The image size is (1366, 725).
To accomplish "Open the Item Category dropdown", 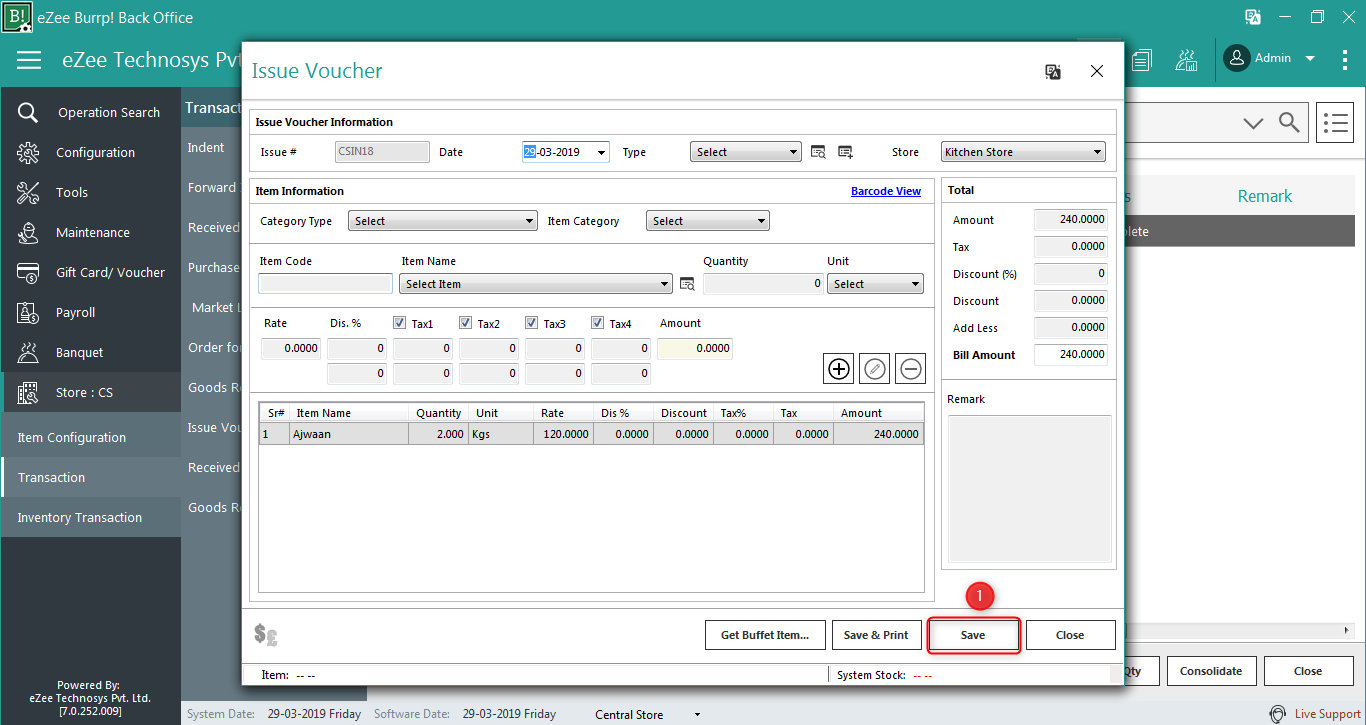I will (708, 221).
